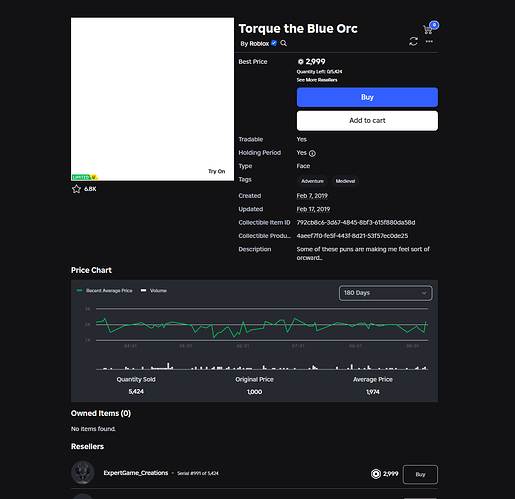This screenshot has height=499, width=515.
Task: Click Try On in item preview
Action: (217, 171)
